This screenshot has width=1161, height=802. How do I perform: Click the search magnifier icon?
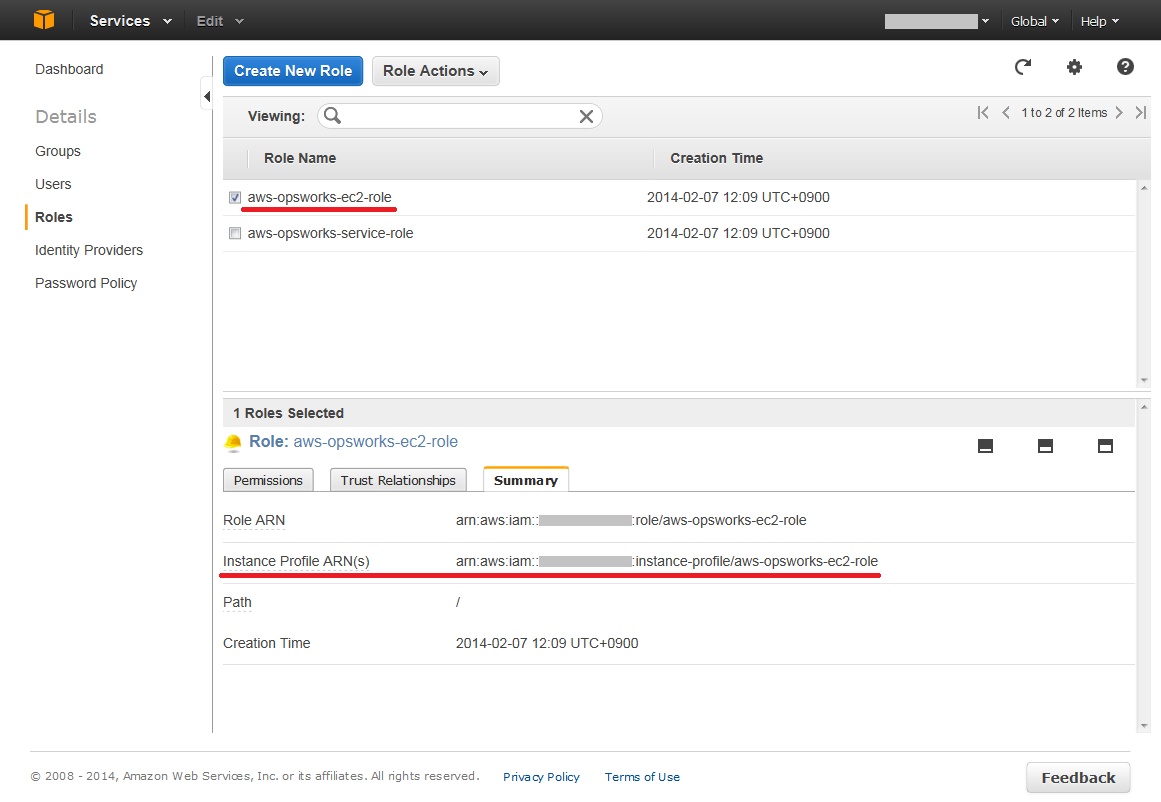tap(332, 116)
